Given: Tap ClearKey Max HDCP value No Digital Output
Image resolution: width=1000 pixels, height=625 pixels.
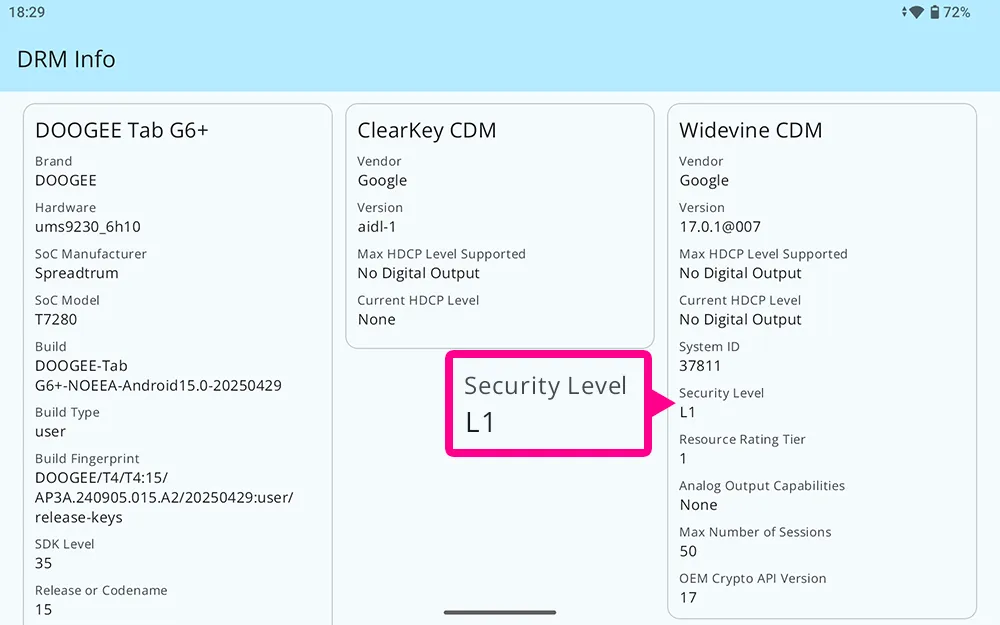Looking at the screenshot, I should point(418,274).
